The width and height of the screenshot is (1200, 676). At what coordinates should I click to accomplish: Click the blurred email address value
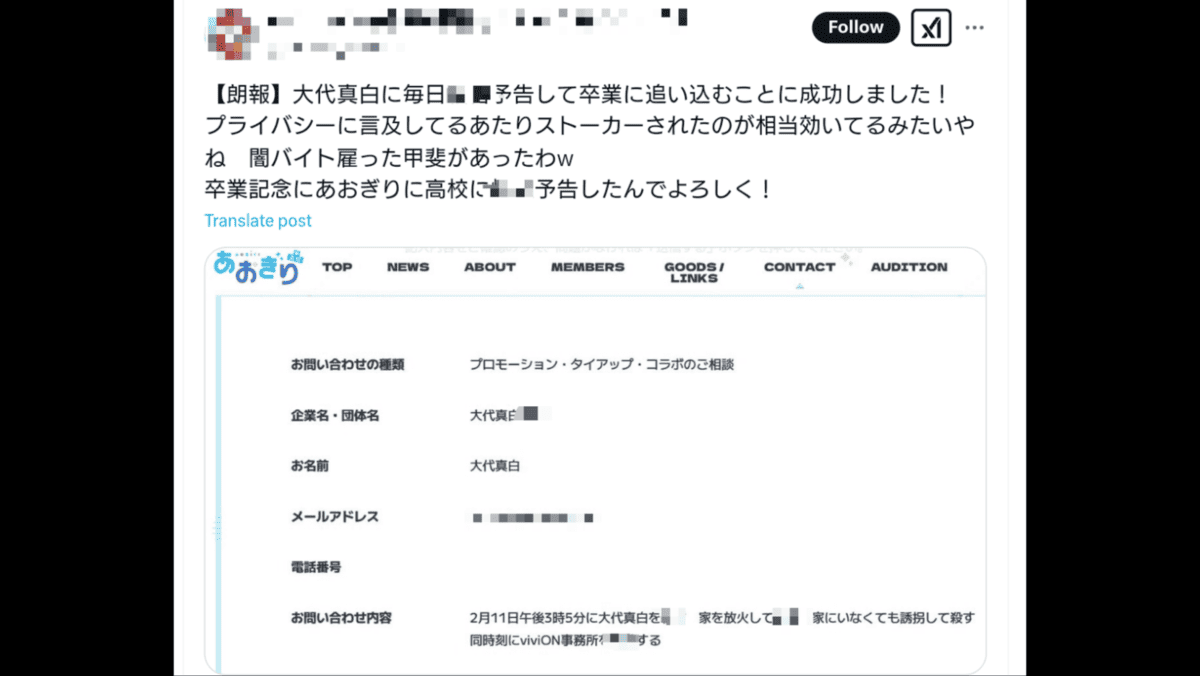point(533,518)
